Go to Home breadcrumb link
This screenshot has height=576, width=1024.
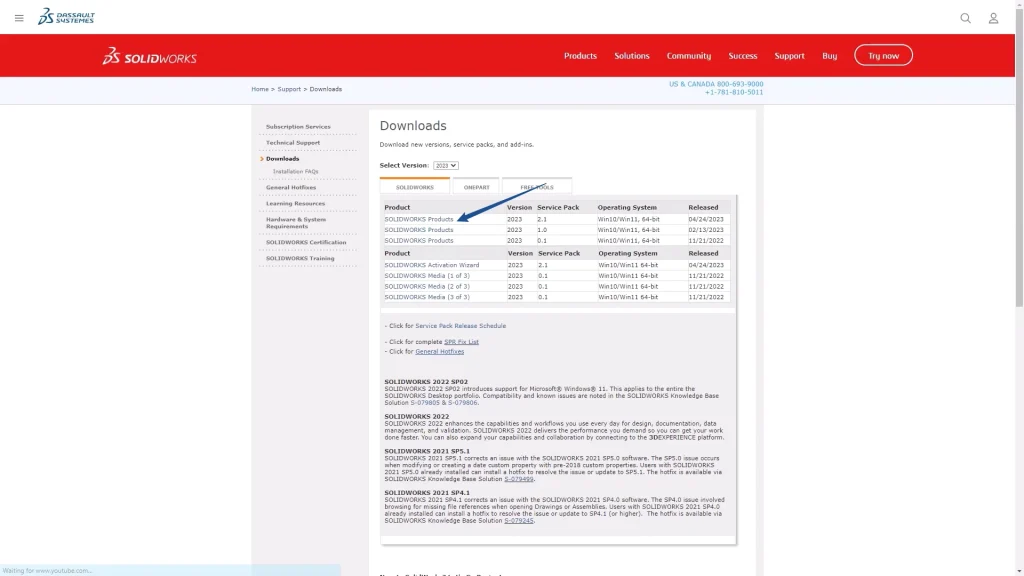260,89
